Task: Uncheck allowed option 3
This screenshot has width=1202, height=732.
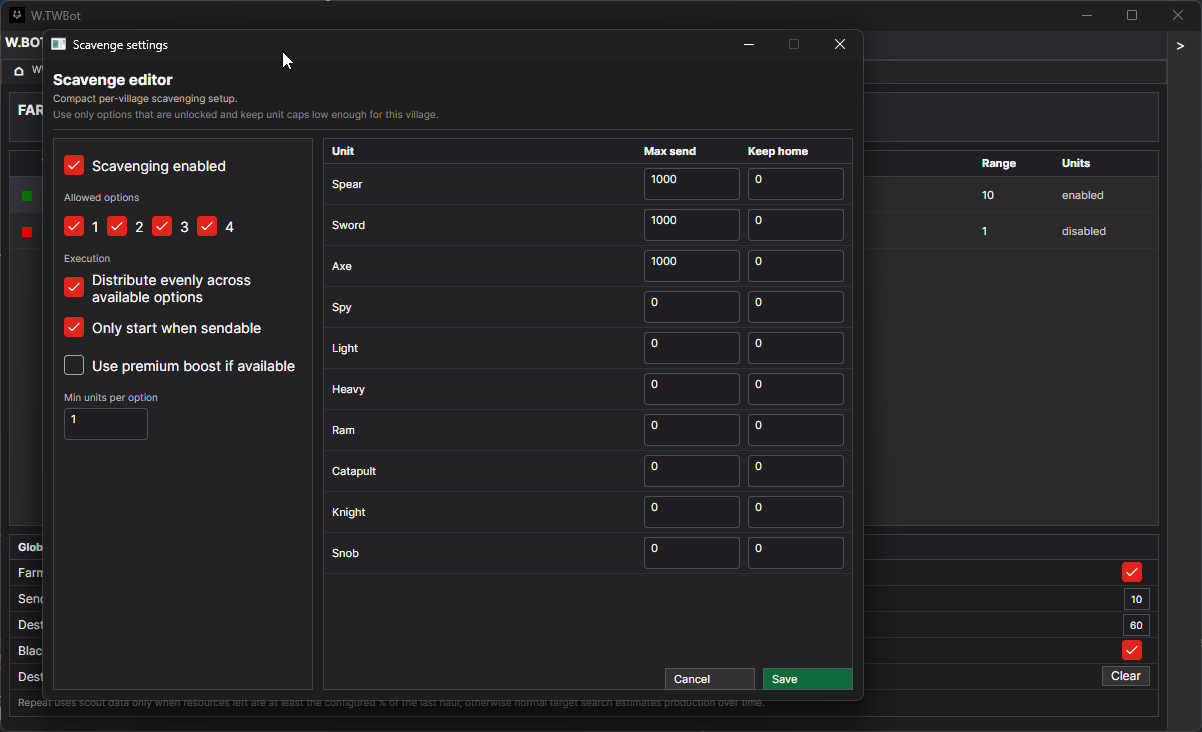Action: click(162, 226)
